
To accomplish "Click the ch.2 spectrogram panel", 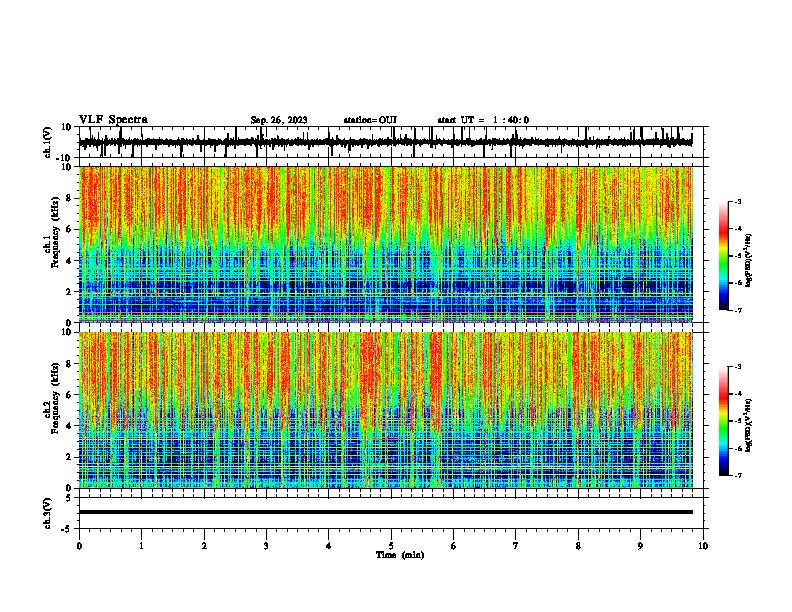I will tap(385, 410).
